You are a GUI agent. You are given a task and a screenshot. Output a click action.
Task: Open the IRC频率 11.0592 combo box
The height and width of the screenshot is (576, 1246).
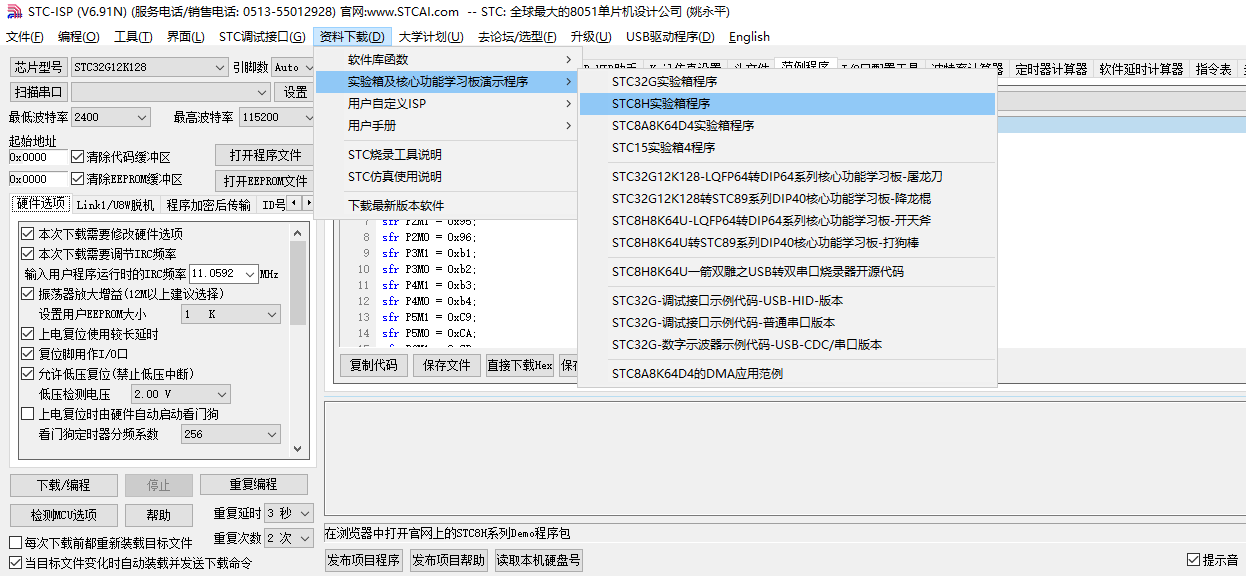point(223,274)
